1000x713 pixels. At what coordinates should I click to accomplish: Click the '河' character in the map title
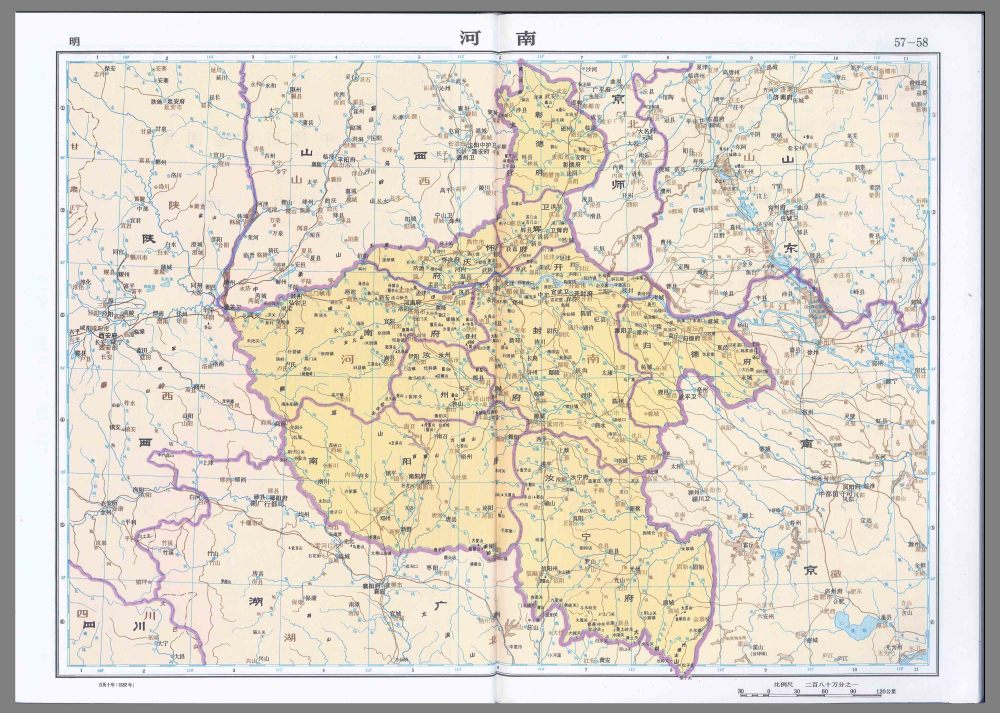pos(471,38)
